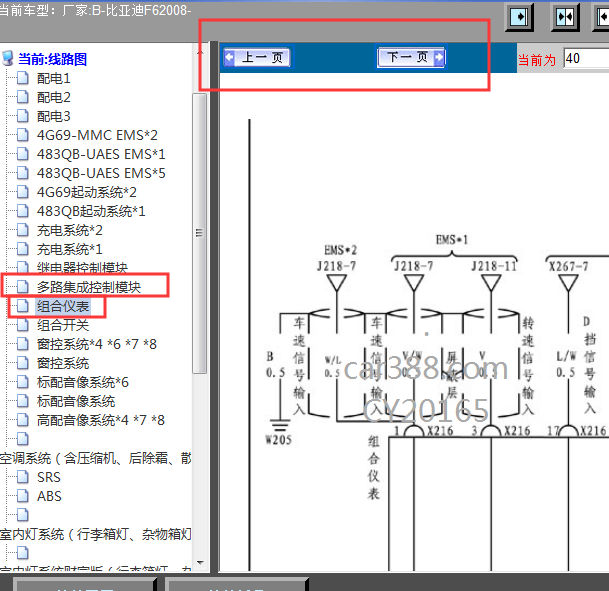Click the current page number field showing 40
Viewport: 609px width, 591px height.
point(586,59)
